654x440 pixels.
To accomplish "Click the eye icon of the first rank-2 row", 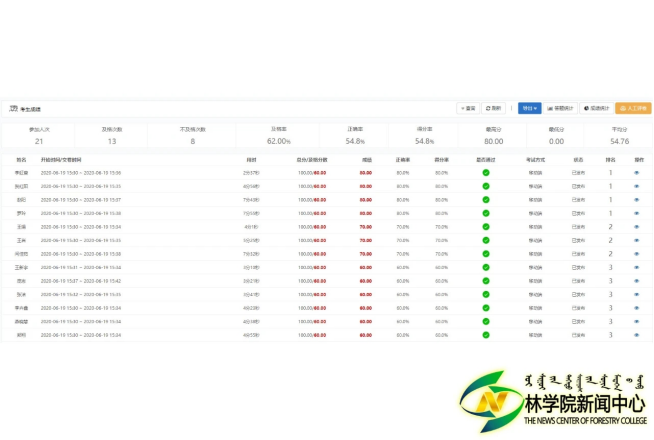I will pyautogui.click(x=638, y=227).
